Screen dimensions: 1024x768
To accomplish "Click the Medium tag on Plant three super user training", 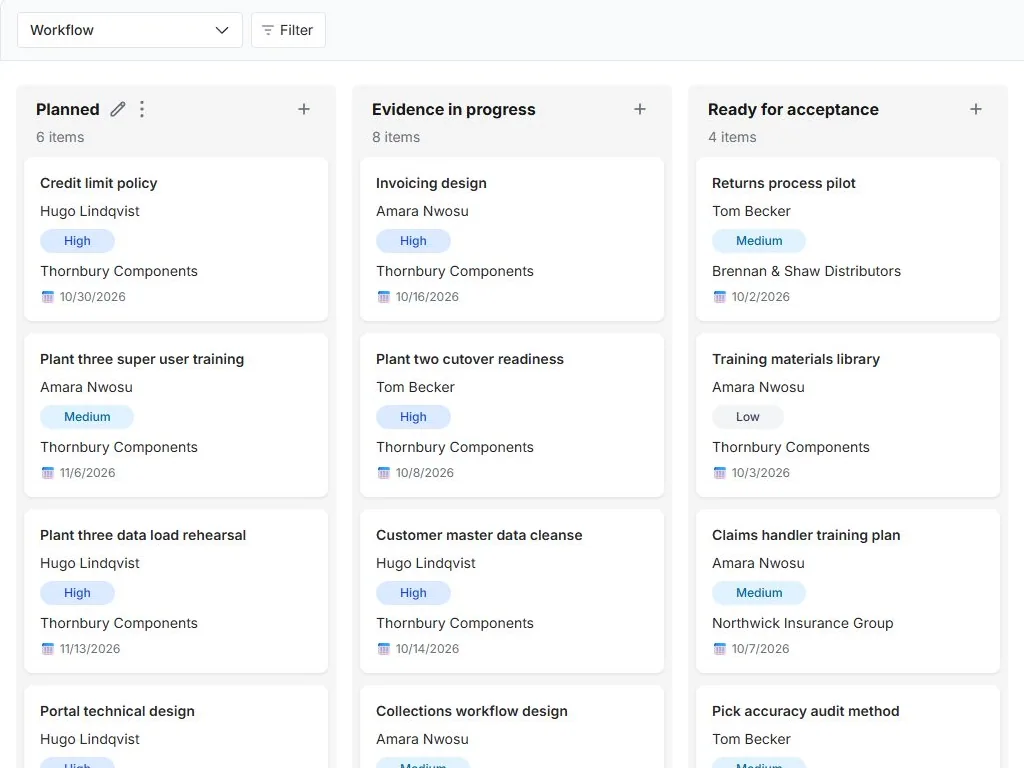I will [x=87, y=417].
